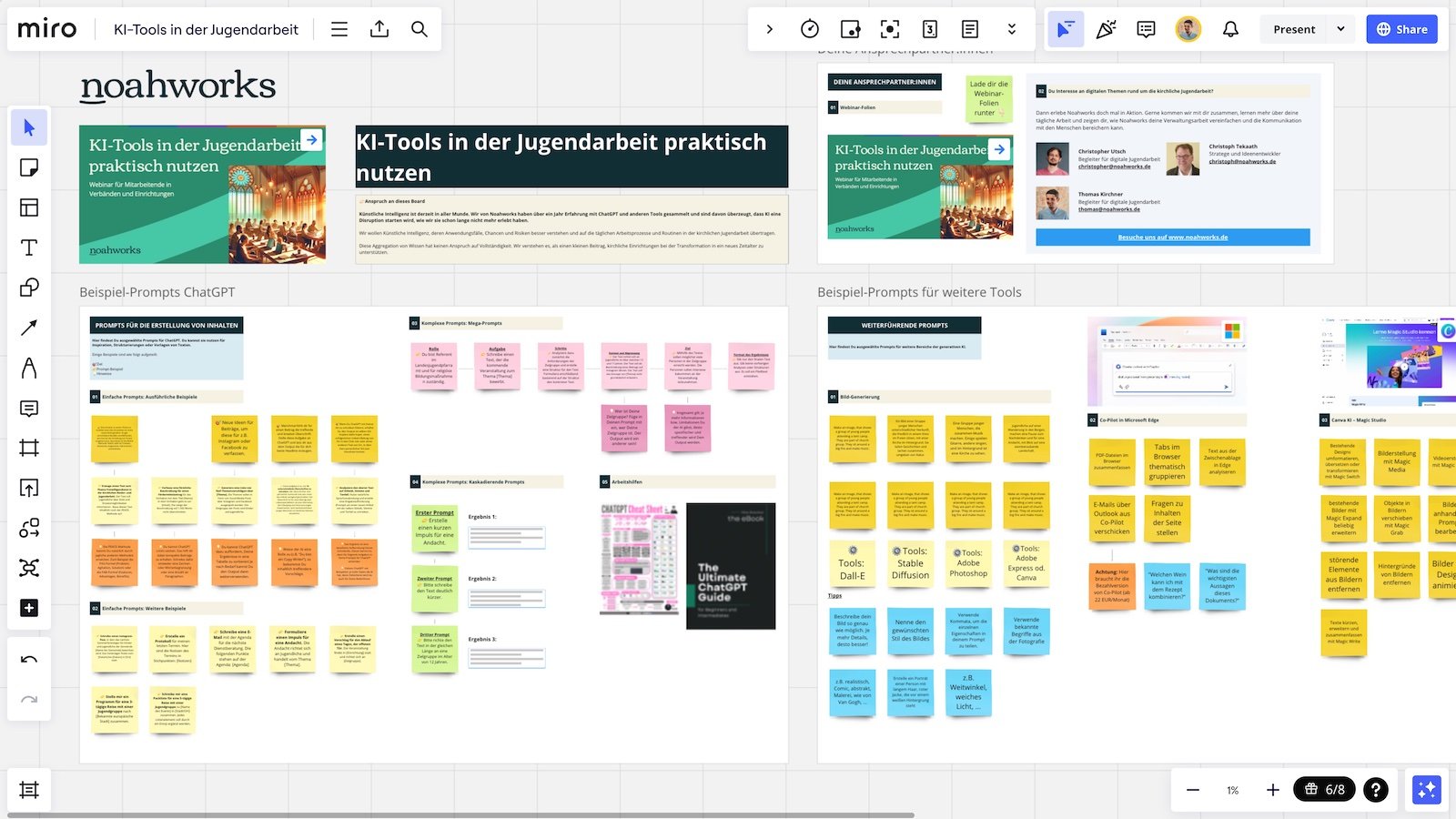This screenshot has height=819, width=1456.
Task: Open the comments panel in top bar
Action: [x=1146, y=29]
